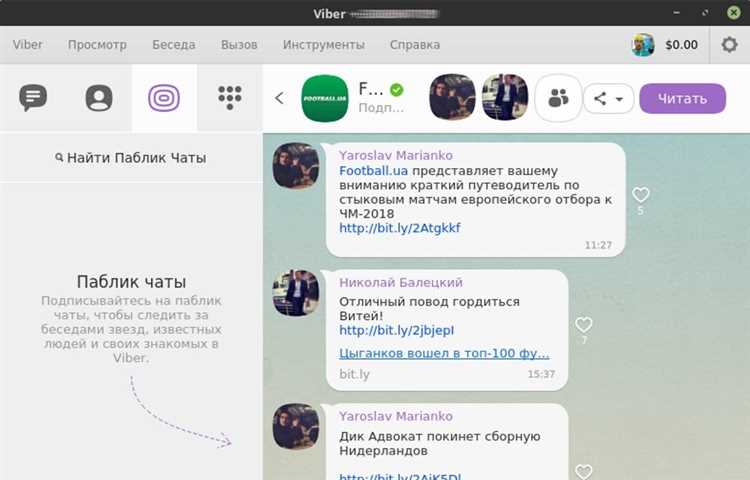The width and height of the screenshot is (750, 480).
Task: Open the Инструменты menu
Action: tap(323, 45)
